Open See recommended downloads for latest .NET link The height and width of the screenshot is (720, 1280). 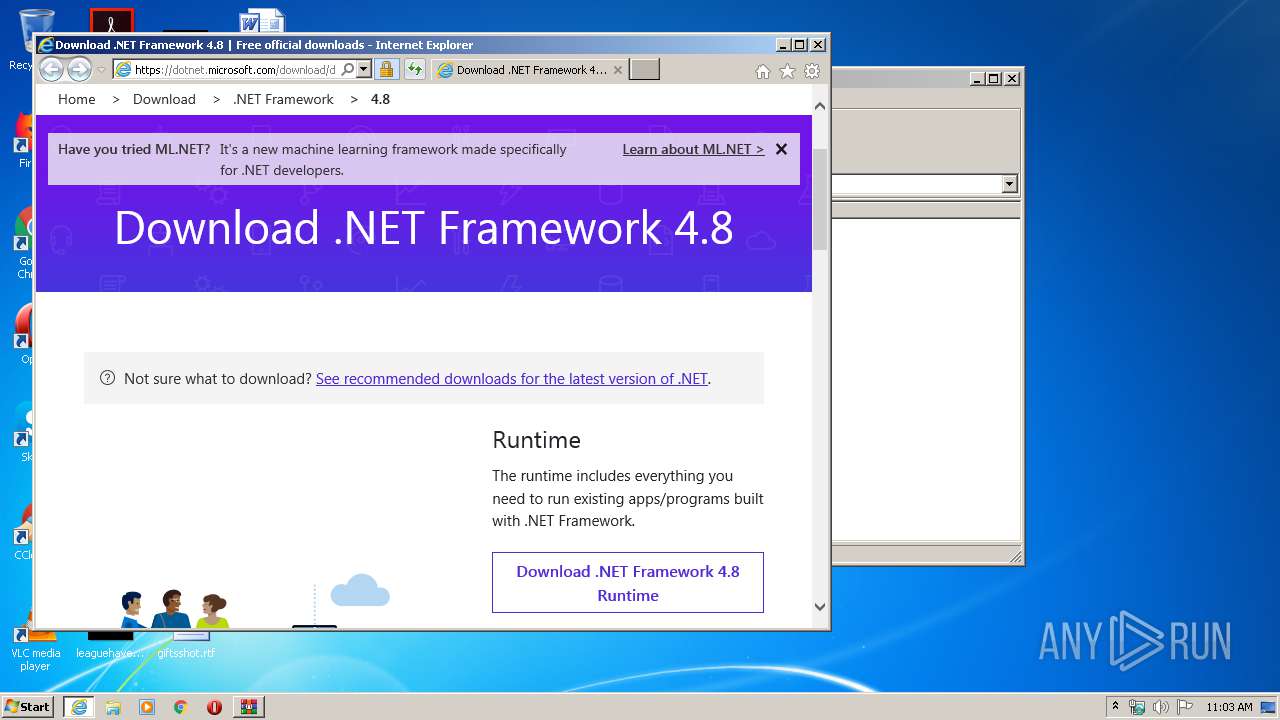(512, 379)
